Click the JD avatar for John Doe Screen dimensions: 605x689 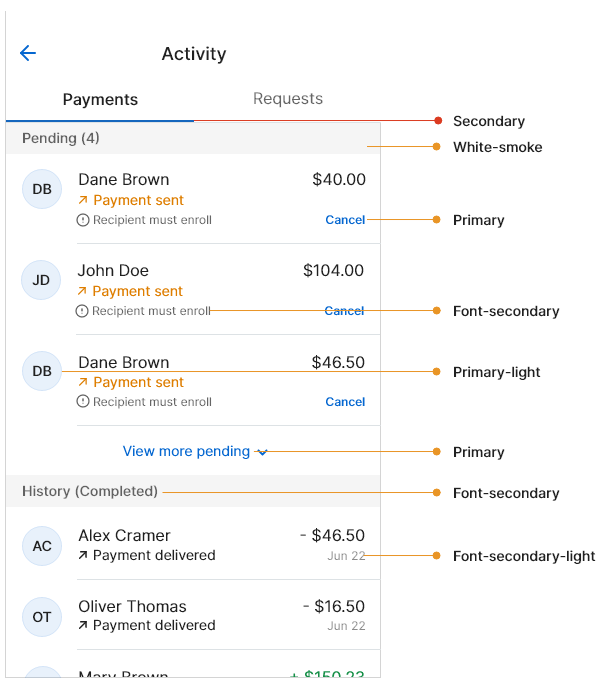click(42, 280)
